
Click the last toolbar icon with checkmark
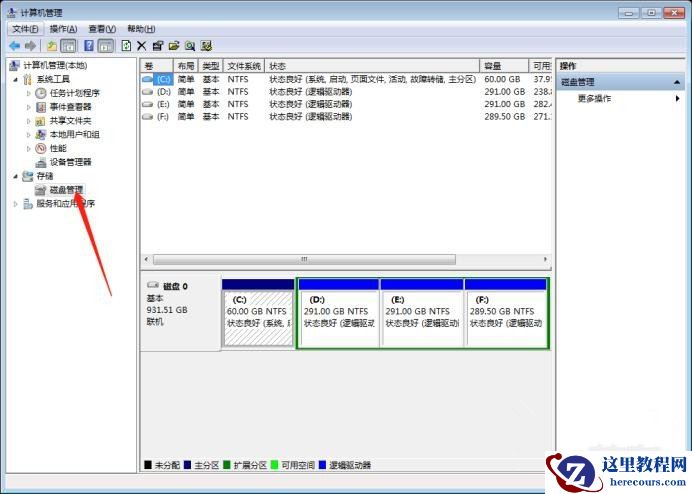(x=206, y=45)
